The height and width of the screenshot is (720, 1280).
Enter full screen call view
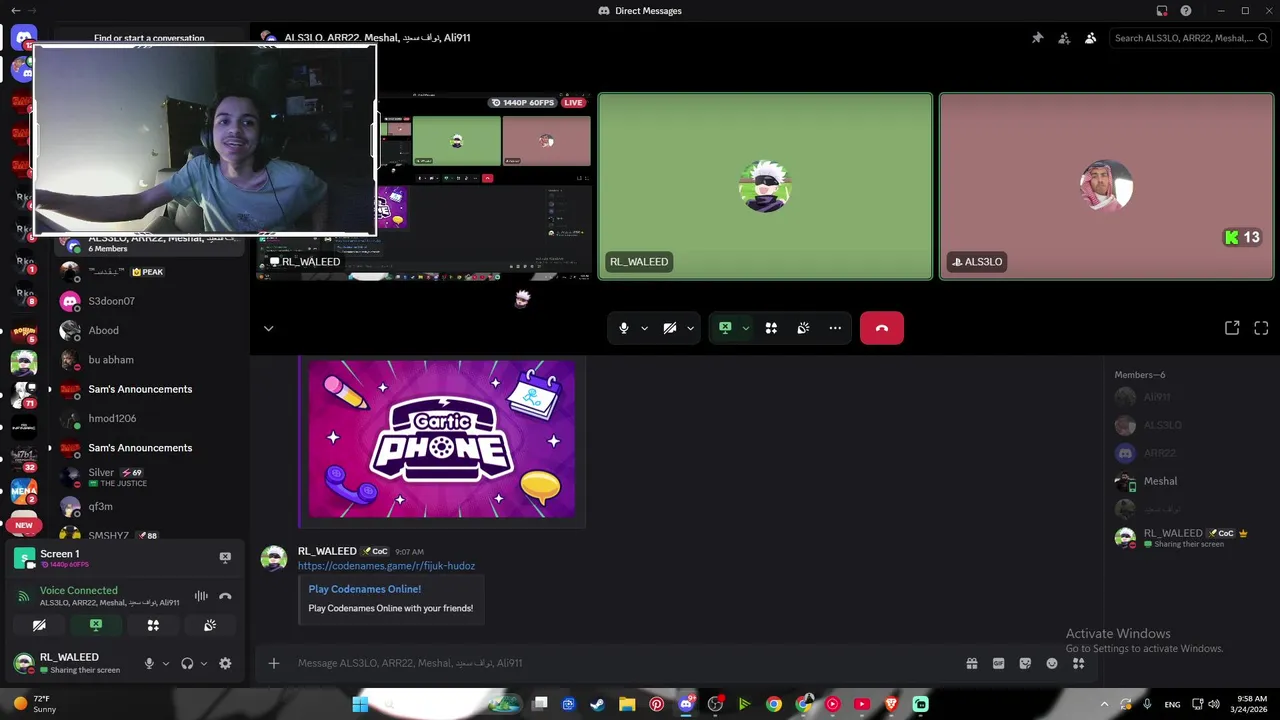coord(1261,328)
